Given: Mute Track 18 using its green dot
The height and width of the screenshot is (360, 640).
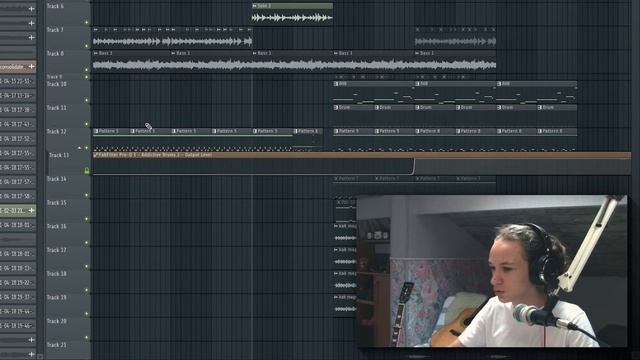Looking at the screenshot, I should 87,290.
